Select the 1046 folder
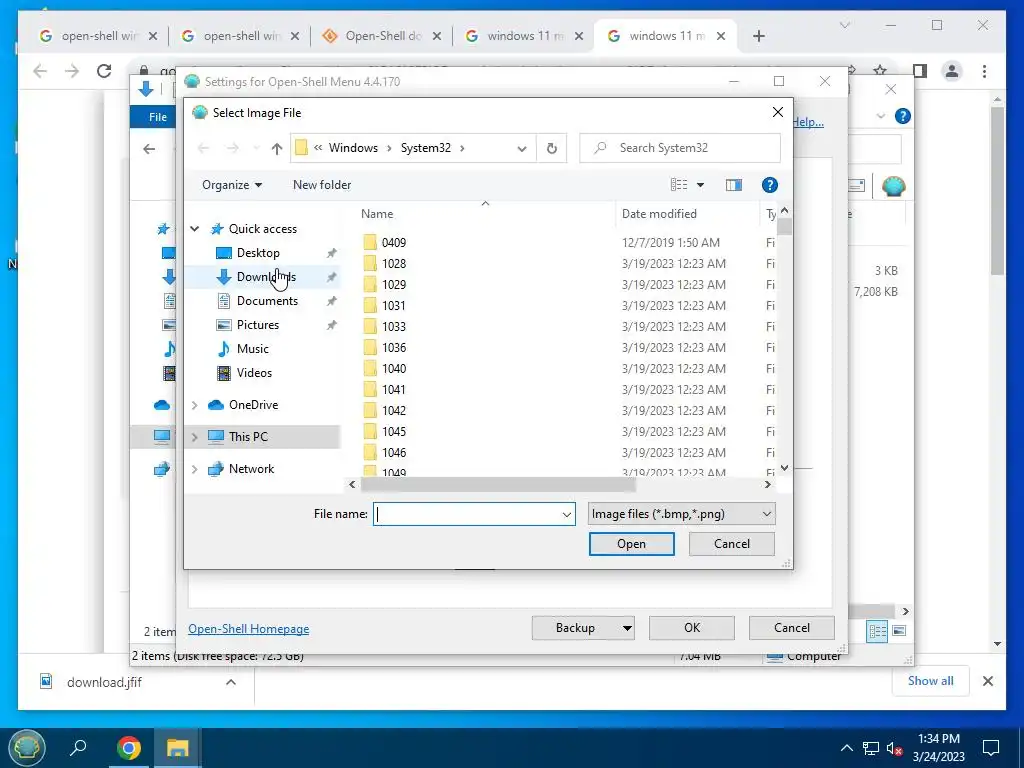The image size is (1024, 768). click(394, 453)
